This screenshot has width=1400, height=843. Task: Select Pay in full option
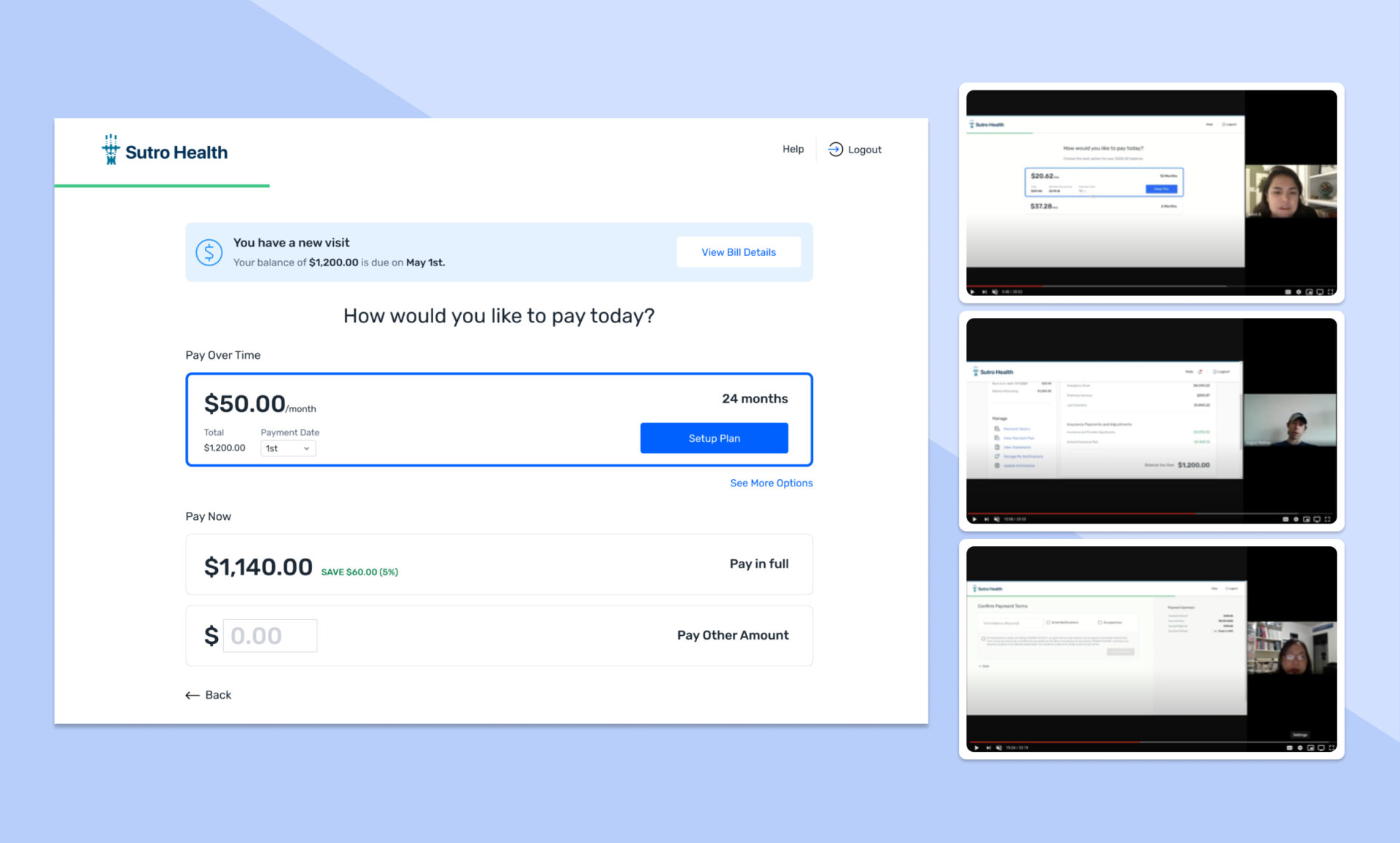pyautogui.click(x=499, y=564)
